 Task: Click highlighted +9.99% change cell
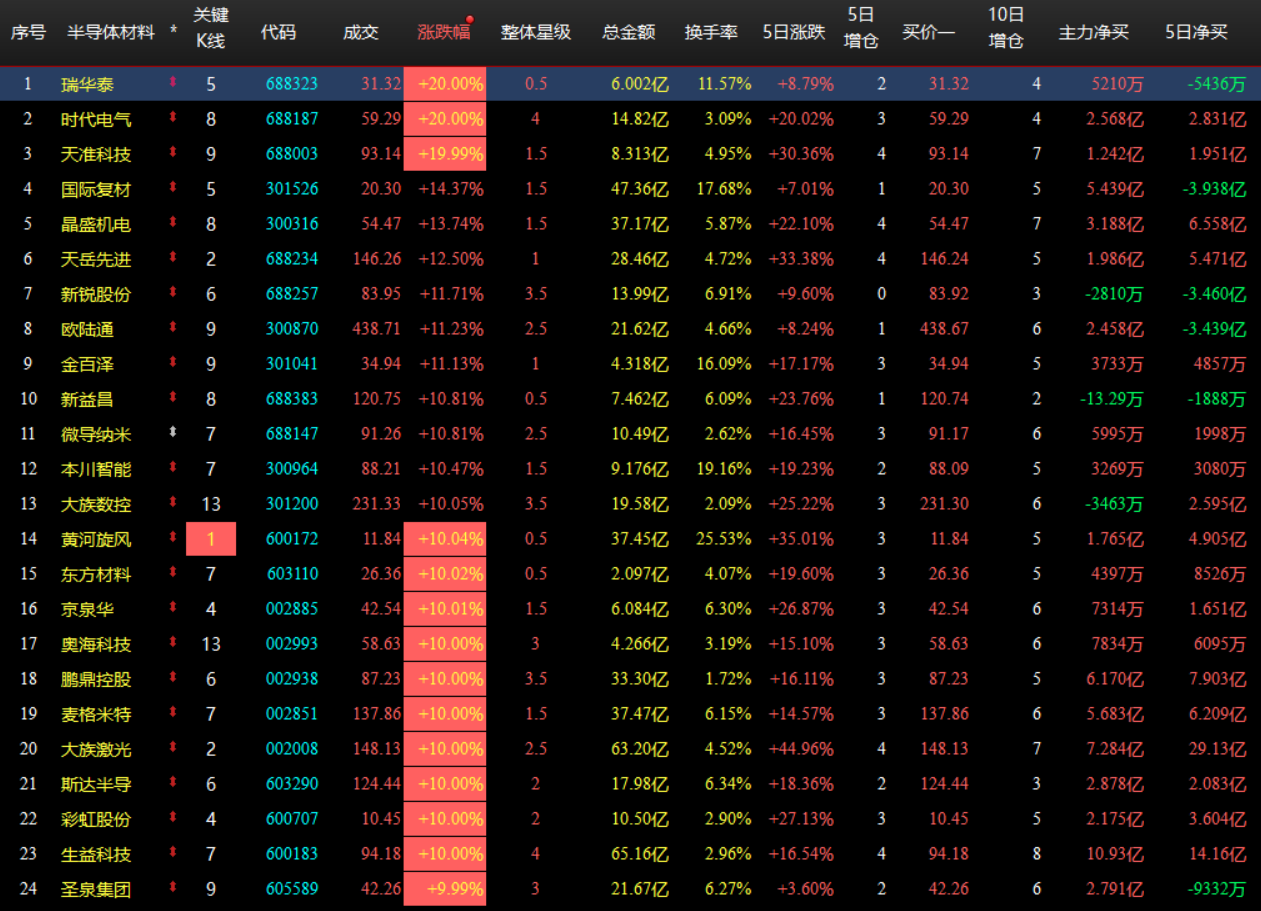point(445,889)
